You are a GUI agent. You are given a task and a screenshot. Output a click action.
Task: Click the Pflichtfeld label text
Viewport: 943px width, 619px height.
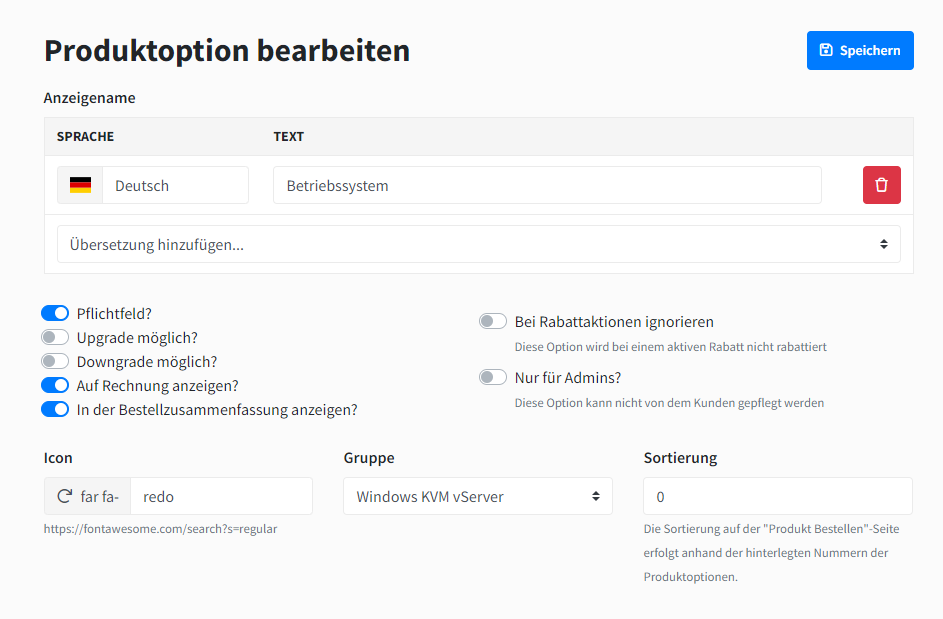pos(114,314)
